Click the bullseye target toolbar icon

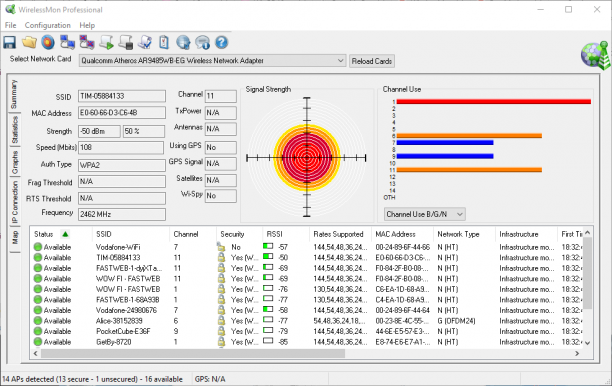[x=48, y=42]
